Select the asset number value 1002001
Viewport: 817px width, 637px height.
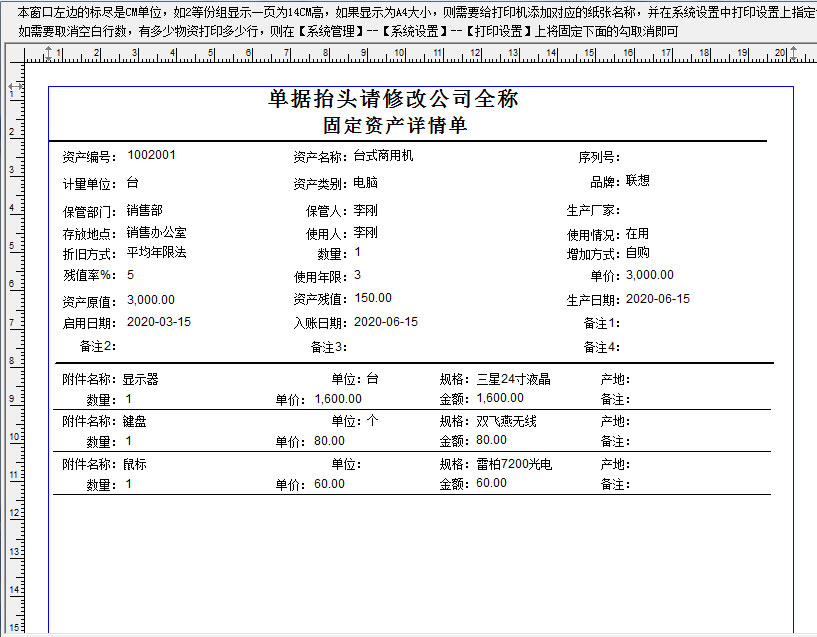tap(151, 155)
